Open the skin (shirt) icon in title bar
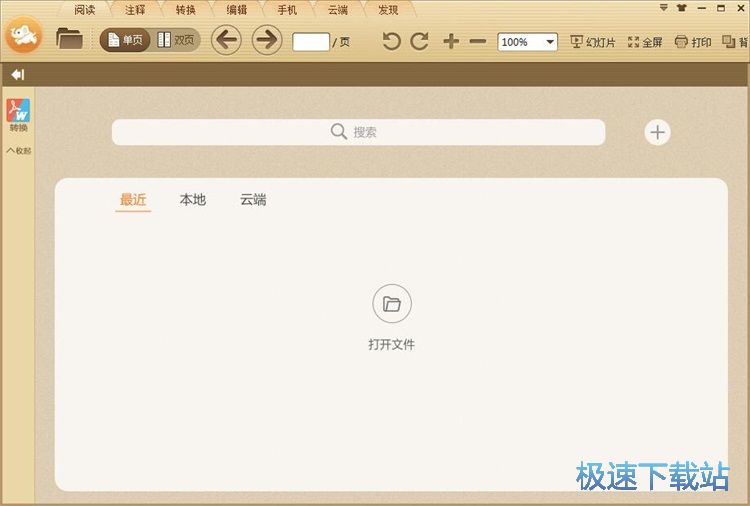750x506 pixels. click(682, 8)
